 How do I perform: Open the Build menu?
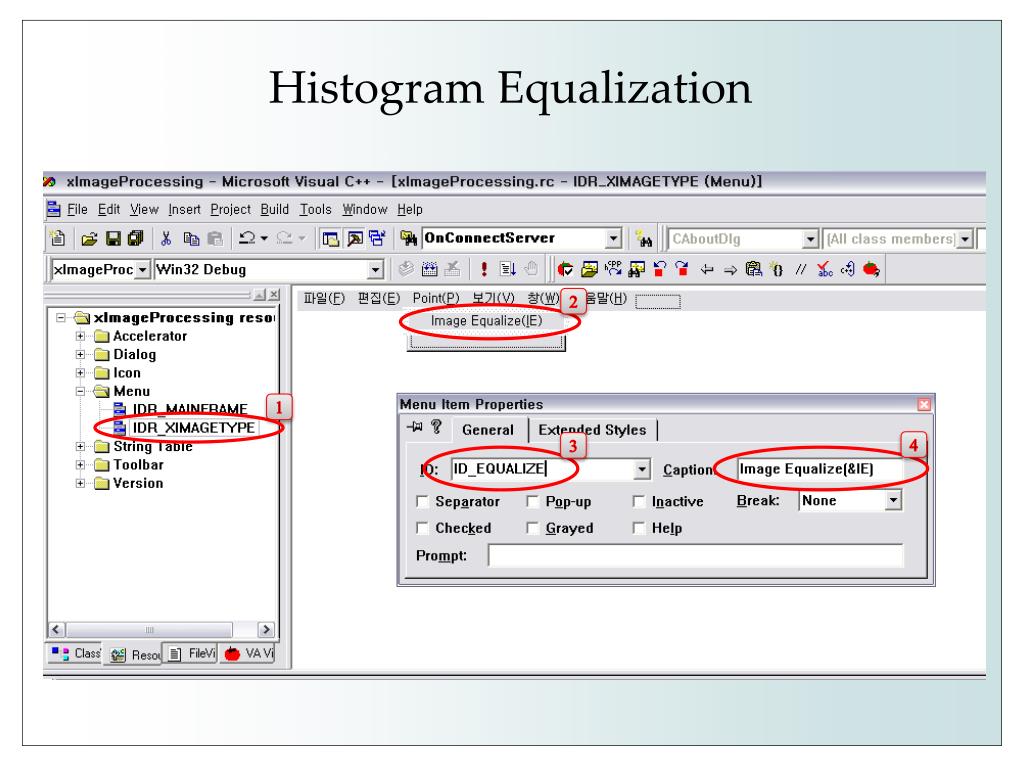(x=274, y=210)
